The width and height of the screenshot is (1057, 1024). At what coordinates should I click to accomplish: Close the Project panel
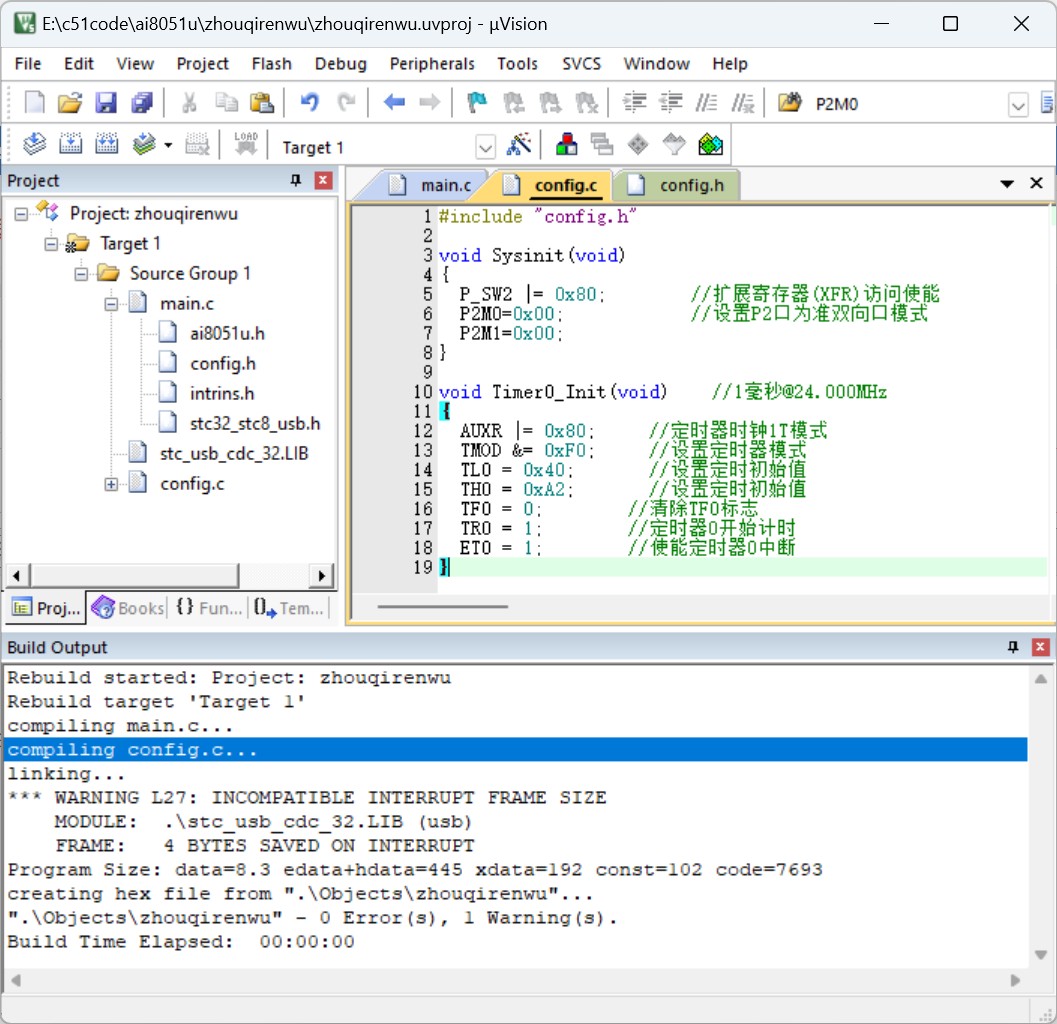pyautogui.click(x=323, y=180)
